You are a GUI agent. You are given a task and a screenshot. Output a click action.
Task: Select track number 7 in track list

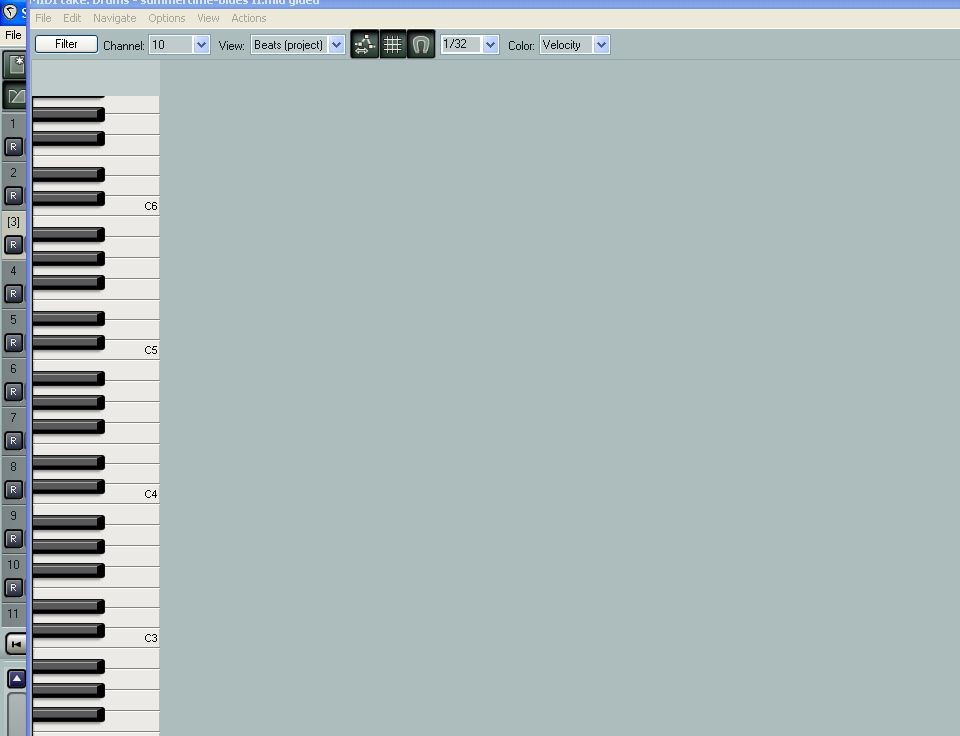[x=13, y=418]
